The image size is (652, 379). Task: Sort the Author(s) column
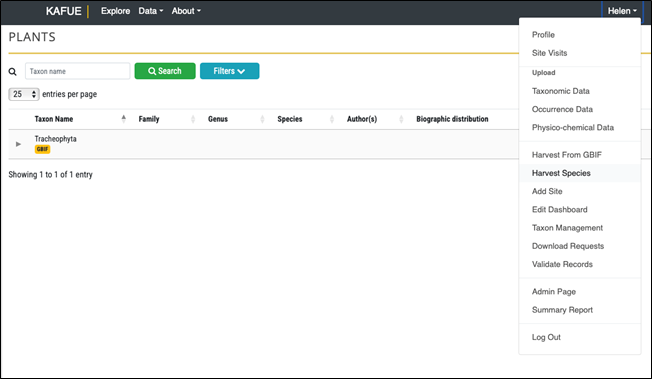tap(401, 119)
